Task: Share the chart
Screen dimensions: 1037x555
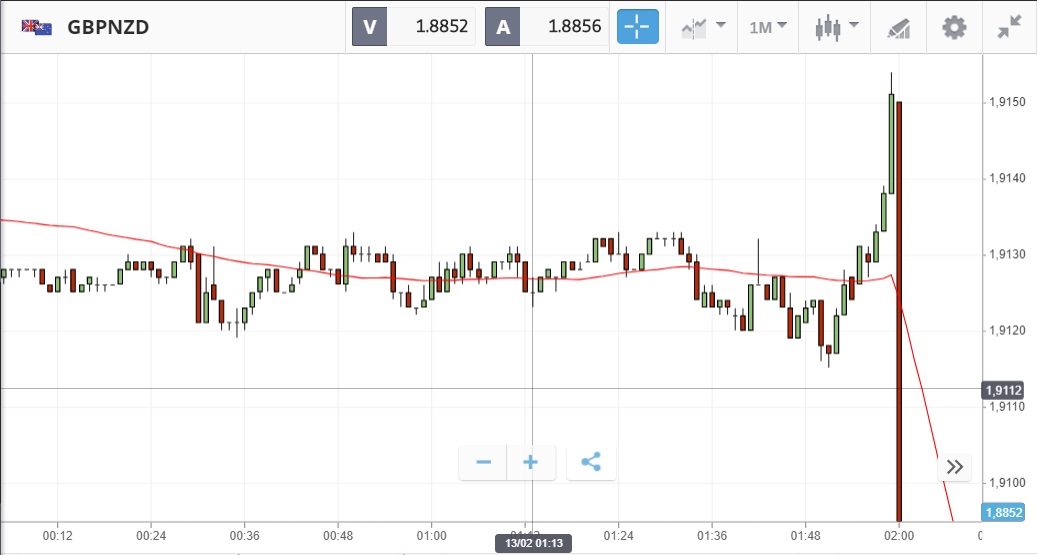Action: [591, 462]
